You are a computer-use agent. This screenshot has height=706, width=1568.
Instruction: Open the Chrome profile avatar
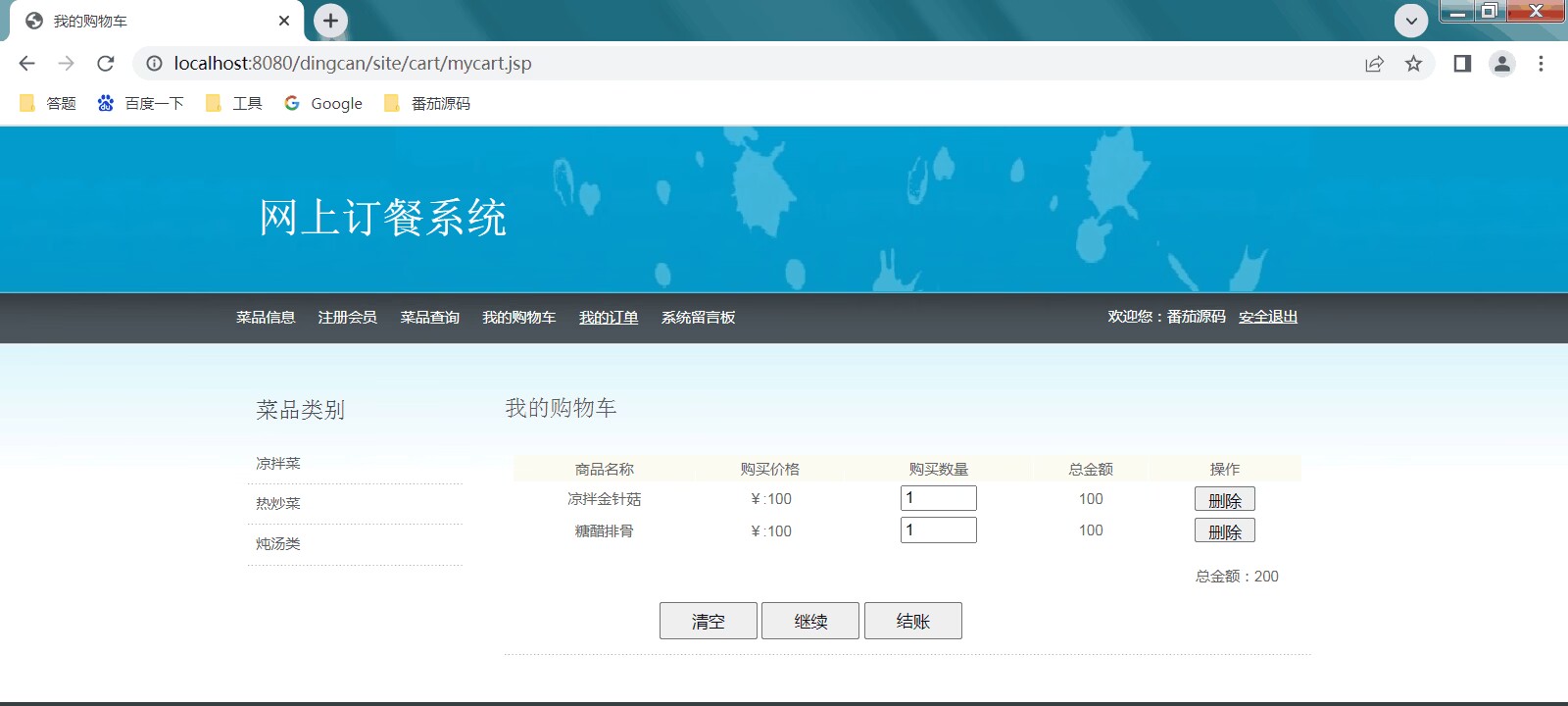pyautogui.click(x=1501, y=64)
